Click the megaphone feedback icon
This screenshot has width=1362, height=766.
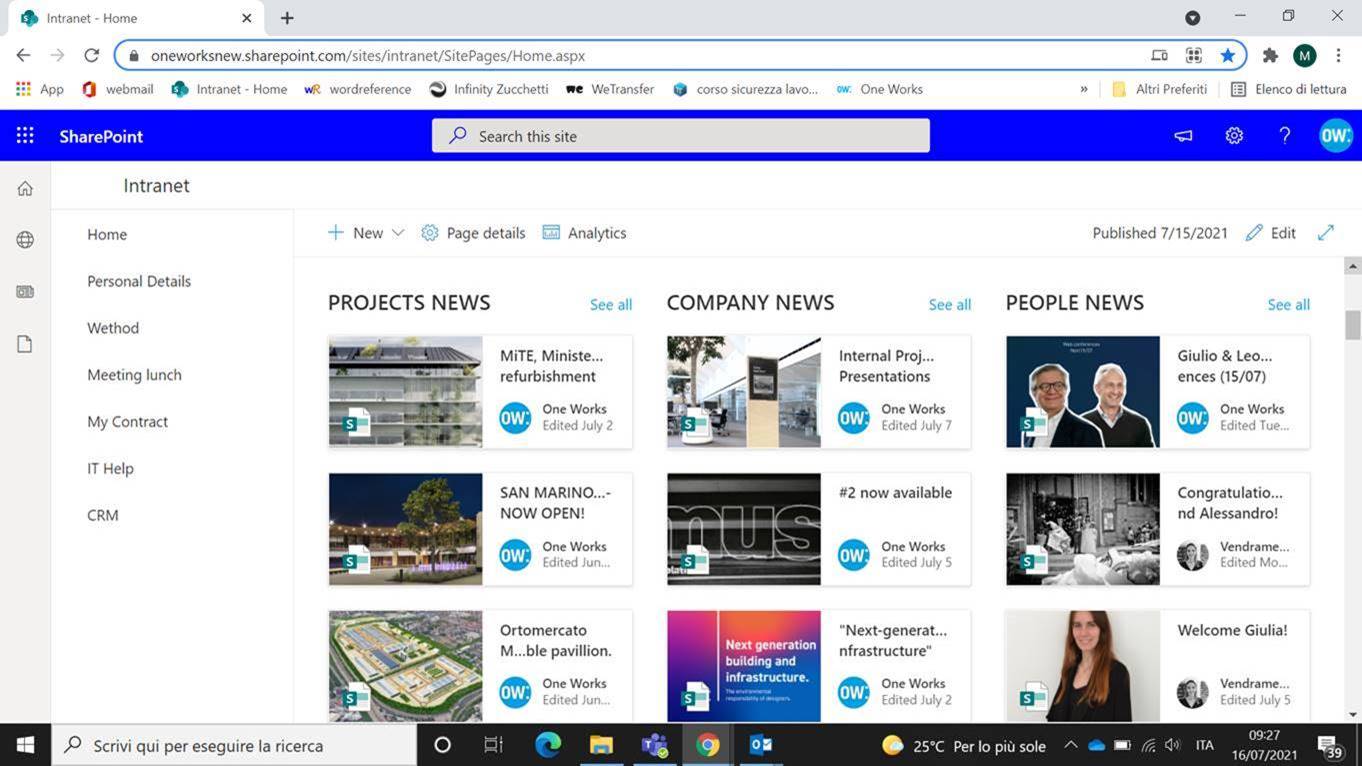pos(1182,135)
